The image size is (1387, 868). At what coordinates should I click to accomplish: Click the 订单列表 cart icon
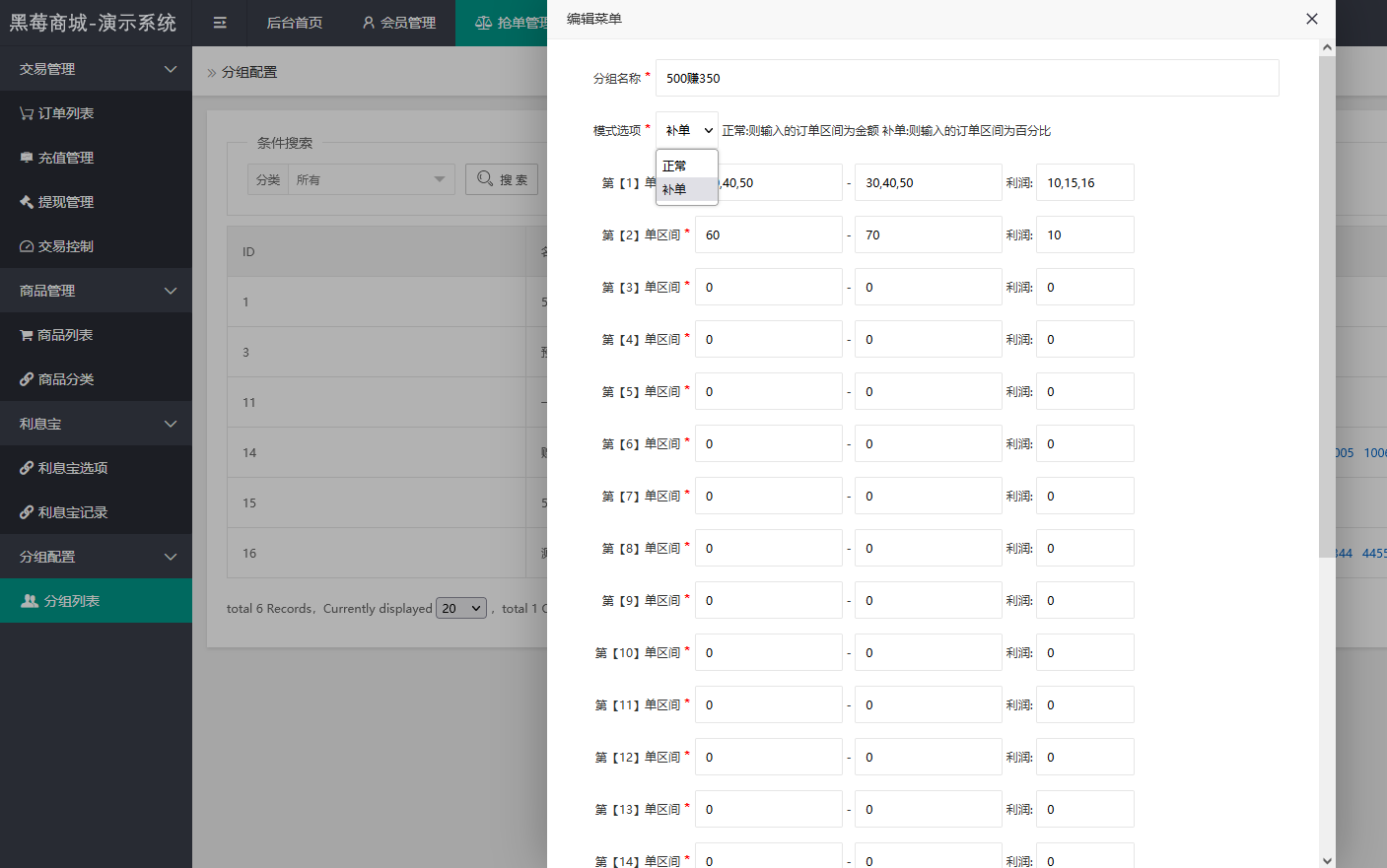(x=27, y=113)
